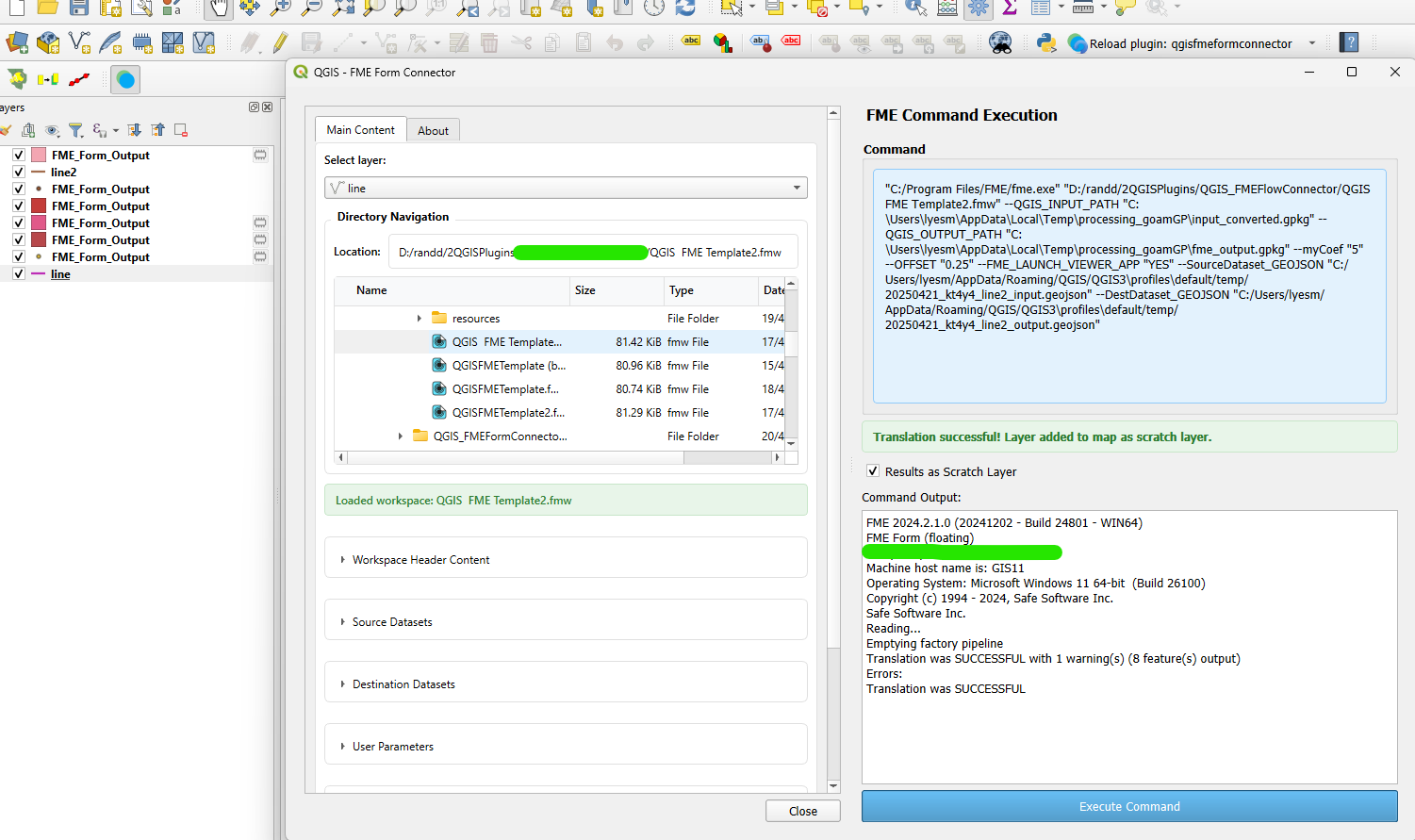Select the Identify Features tool
The height and width of the screenshot is (840, 1415).
(915, 8)
